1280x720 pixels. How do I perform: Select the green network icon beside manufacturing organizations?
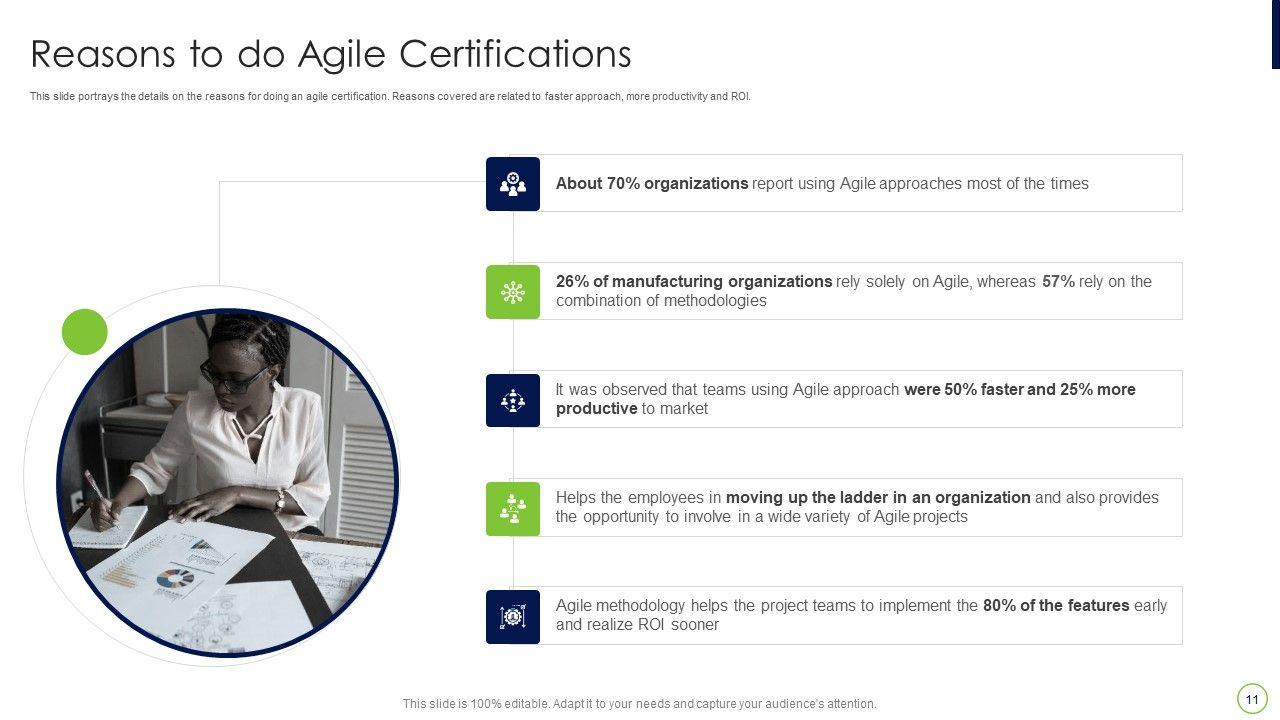(513, 292)
